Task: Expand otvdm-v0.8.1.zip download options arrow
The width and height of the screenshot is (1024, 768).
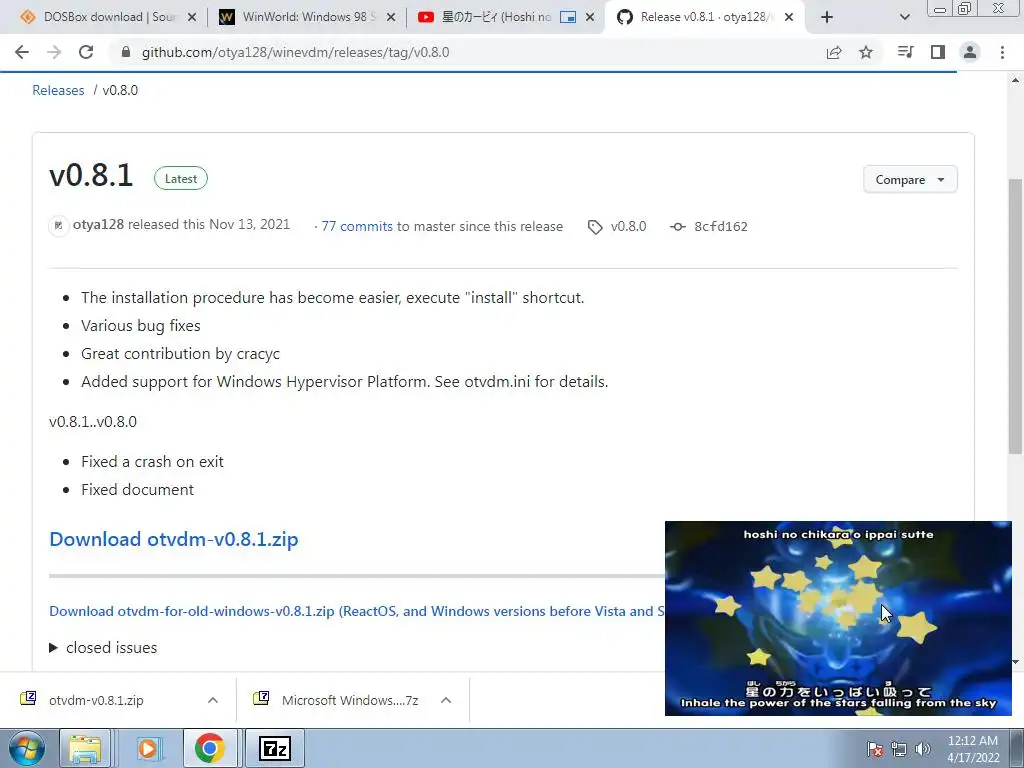Action: tap(212, 700)
